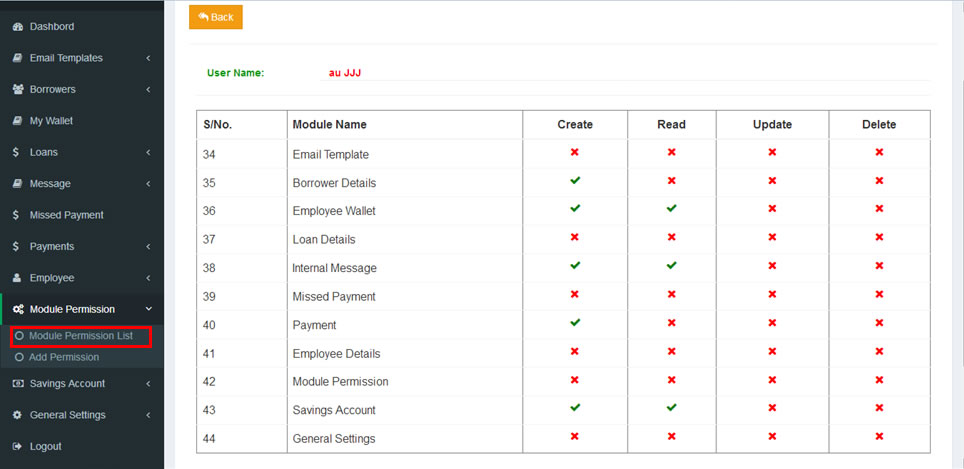Toggle Delete permission for Savings Account

tap(879, 408)
